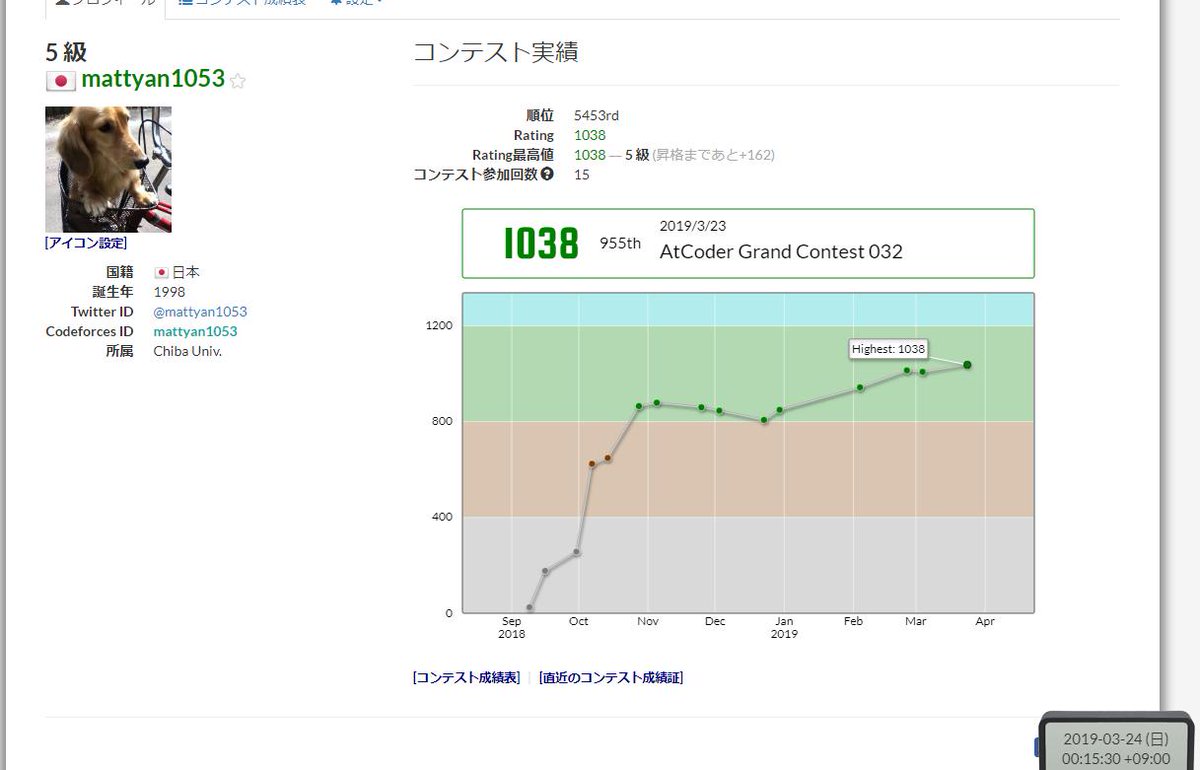Open the アイコン設定 link
1200x770 pixels.
tap(85, 242)
